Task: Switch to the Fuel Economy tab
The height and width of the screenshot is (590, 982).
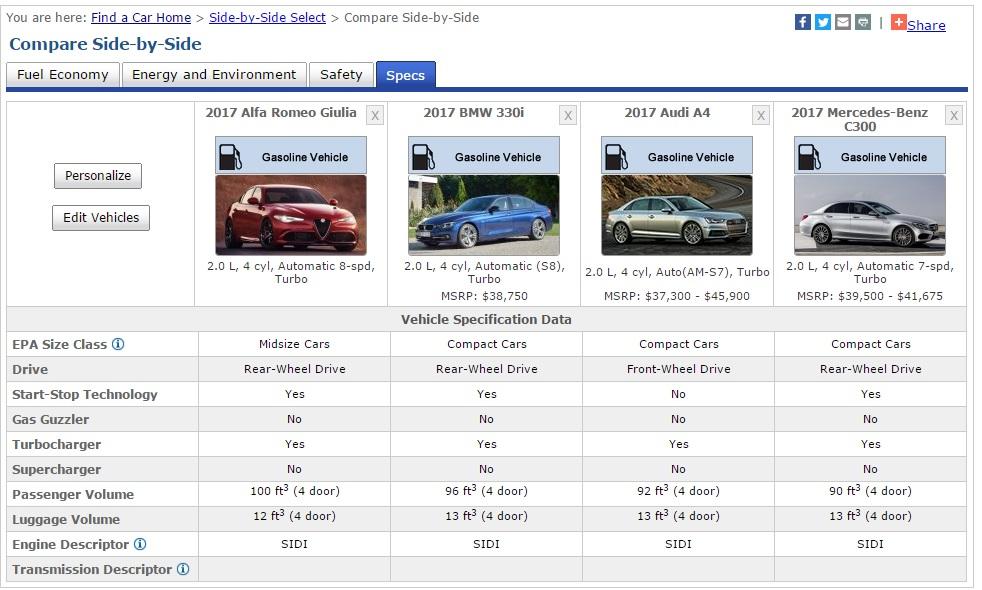Action: [x=63, y=75]
